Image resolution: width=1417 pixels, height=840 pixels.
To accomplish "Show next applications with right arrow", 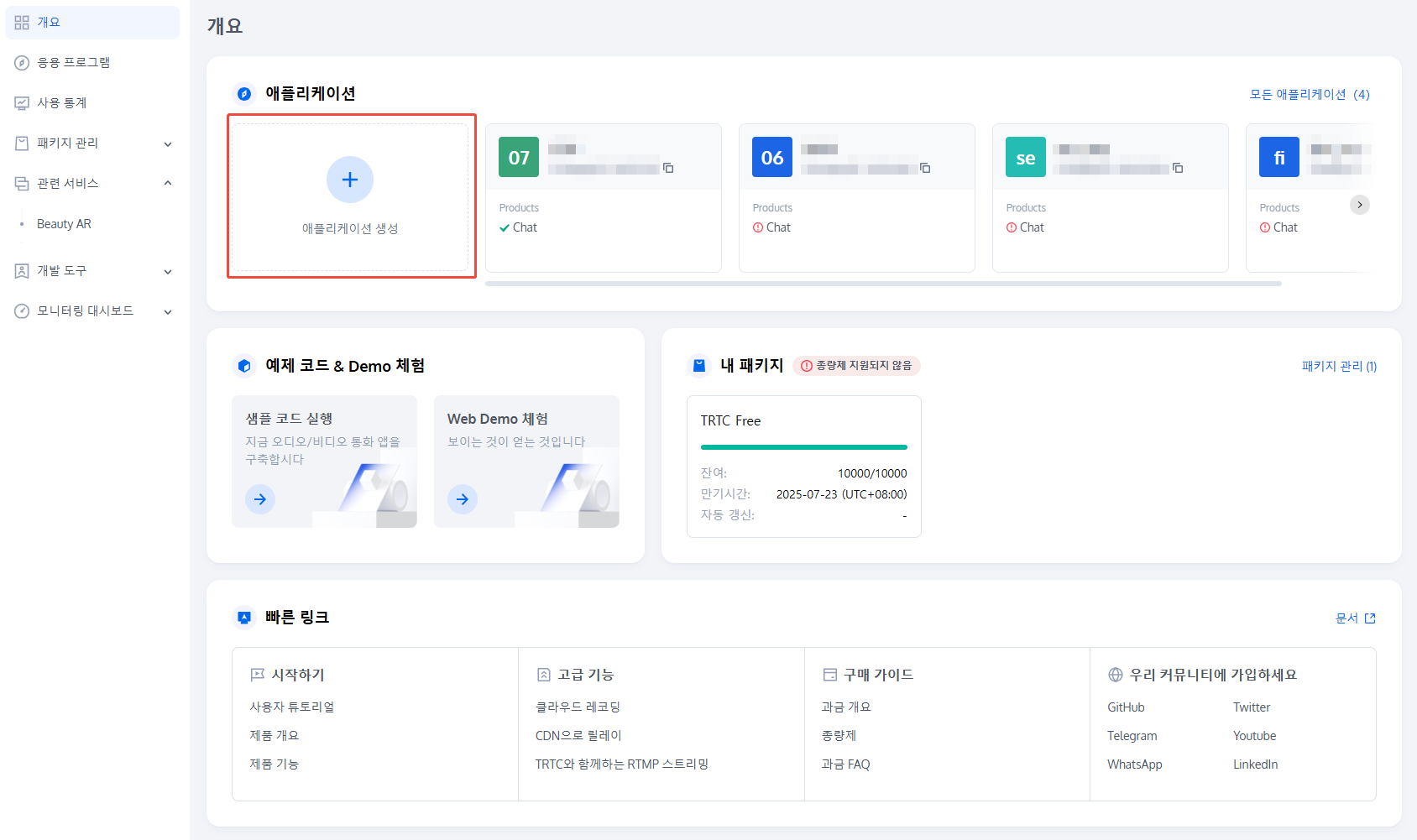I will pyautogui.click(x=1360, y=205).
